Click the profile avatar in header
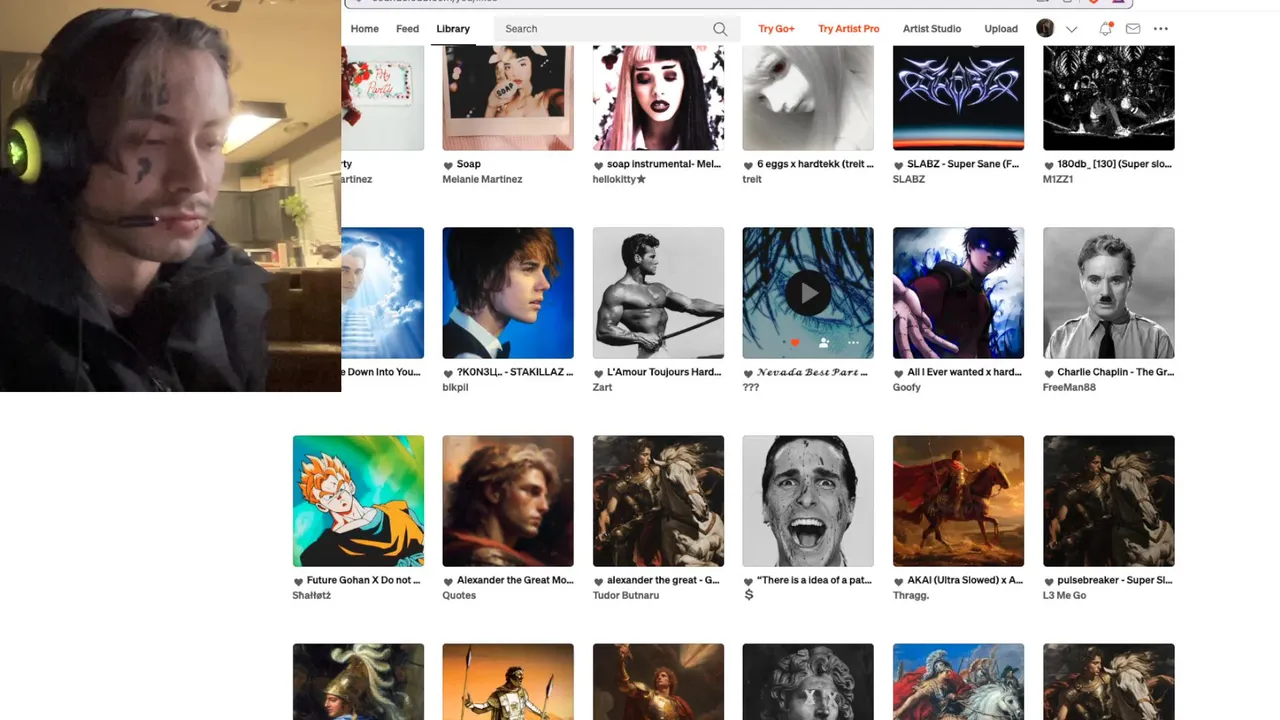The width and height of the screenshot is (1280, 720). [x=1045, y=29]
